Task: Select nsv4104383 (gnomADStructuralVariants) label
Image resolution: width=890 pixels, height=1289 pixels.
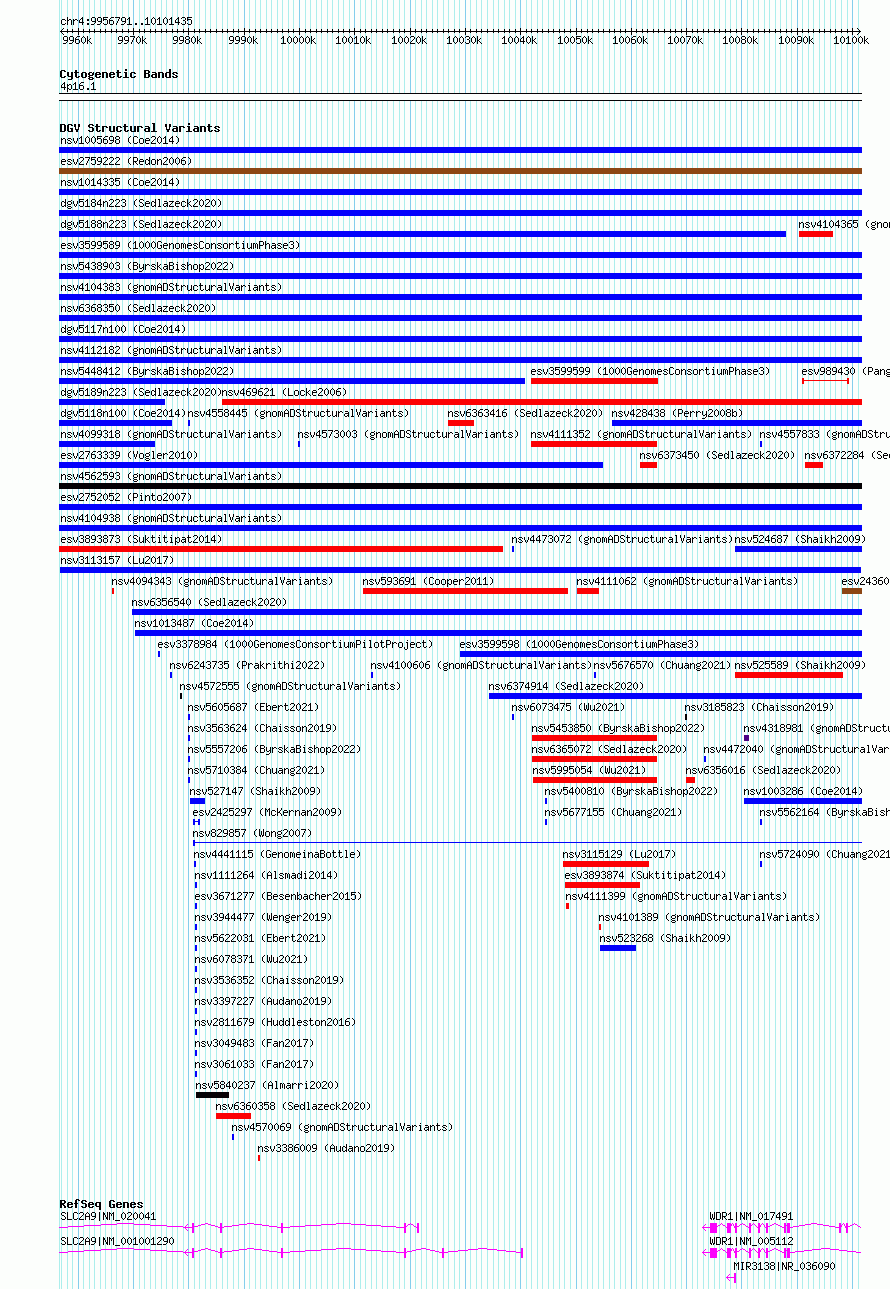Action: tap(171, 287)
